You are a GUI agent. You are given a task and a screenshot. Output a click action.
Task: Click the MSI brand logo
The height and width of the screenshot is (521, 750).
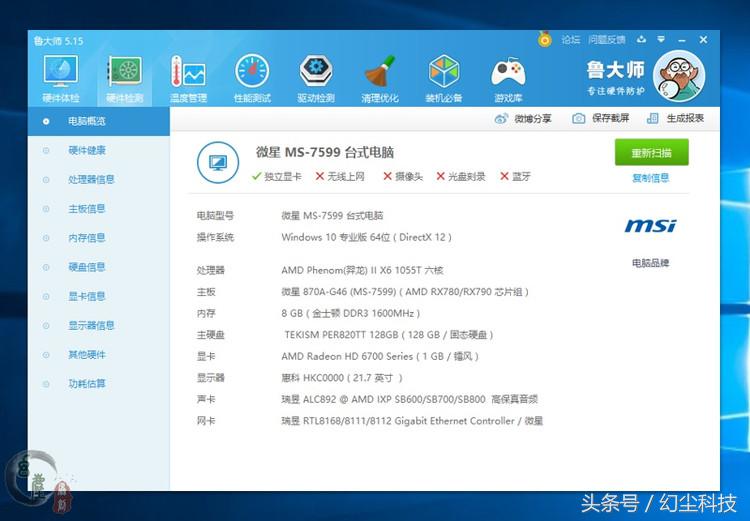coord(651,225)
